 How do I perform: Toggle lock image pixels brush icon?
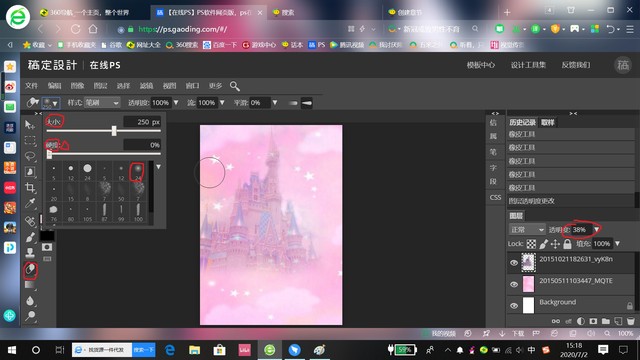(543, 244)
